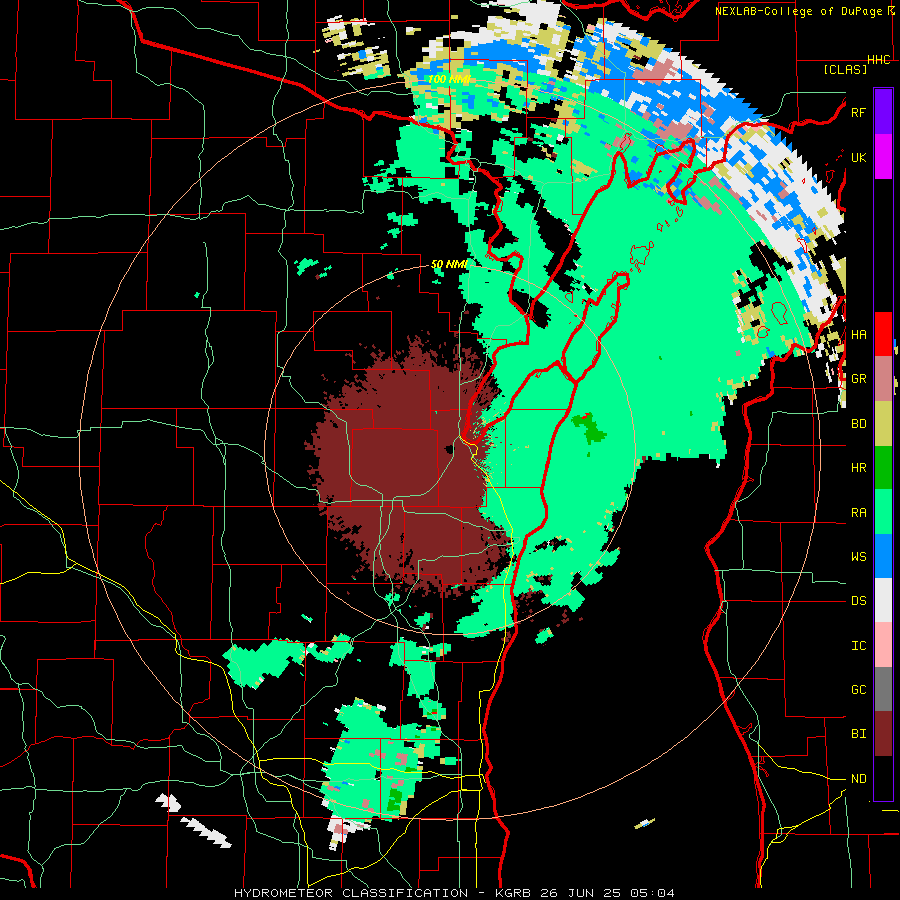Viewport: 900px width, 900px height.
Task: Click the ND legend label
Action: coord(858,779)
